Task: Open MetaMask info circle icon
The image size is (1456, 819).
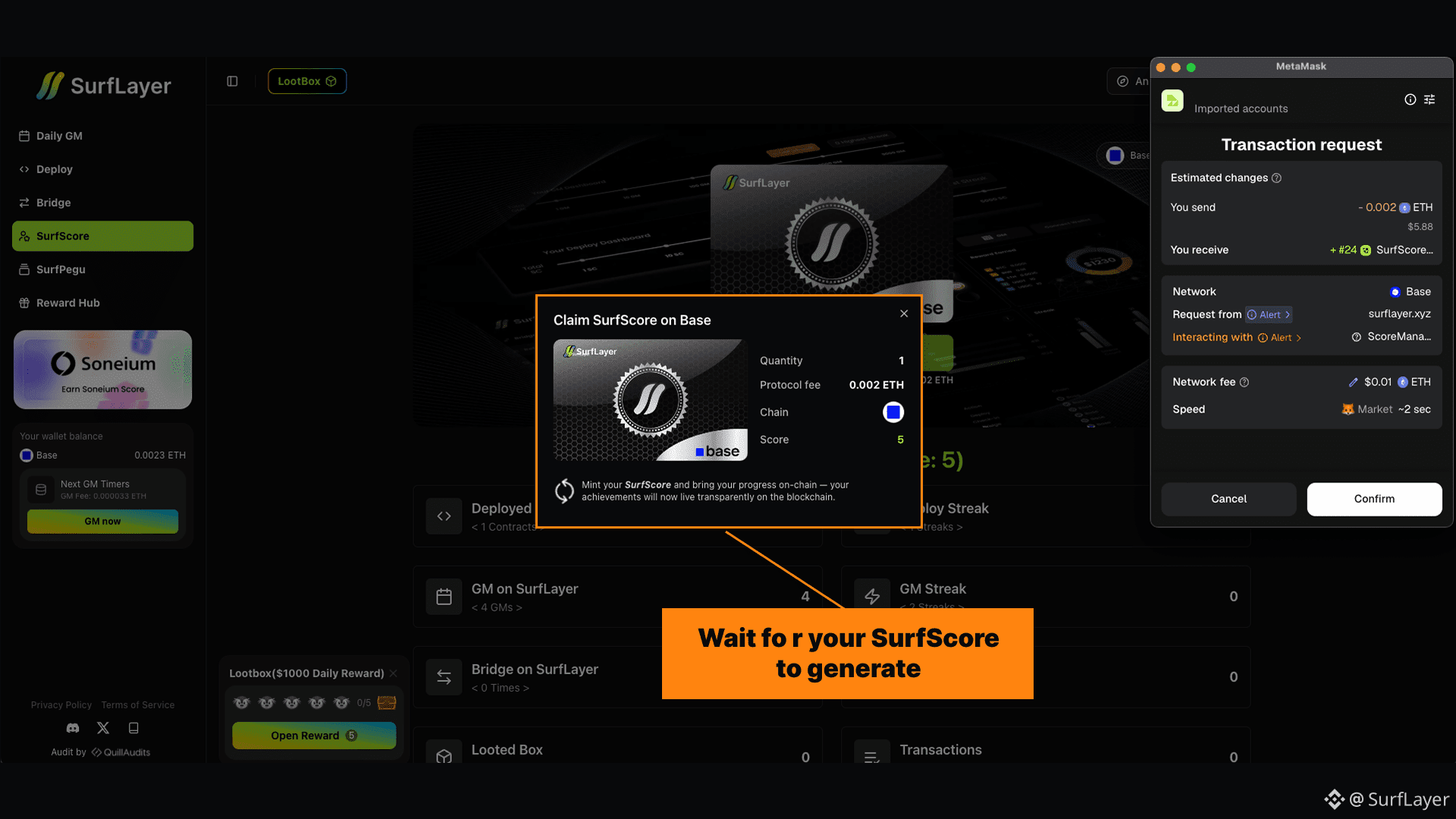Action: tap(1410, 99)
